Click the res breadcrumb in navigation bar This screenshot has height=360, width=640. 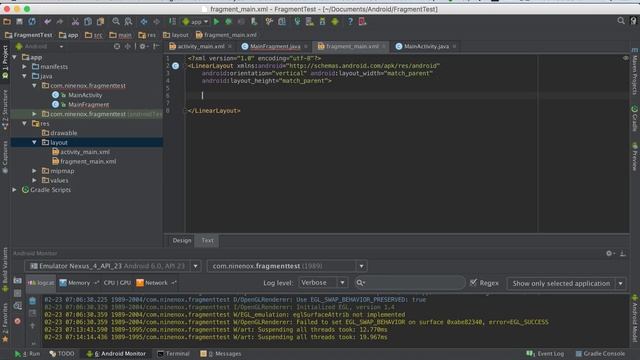click(147, 35)
